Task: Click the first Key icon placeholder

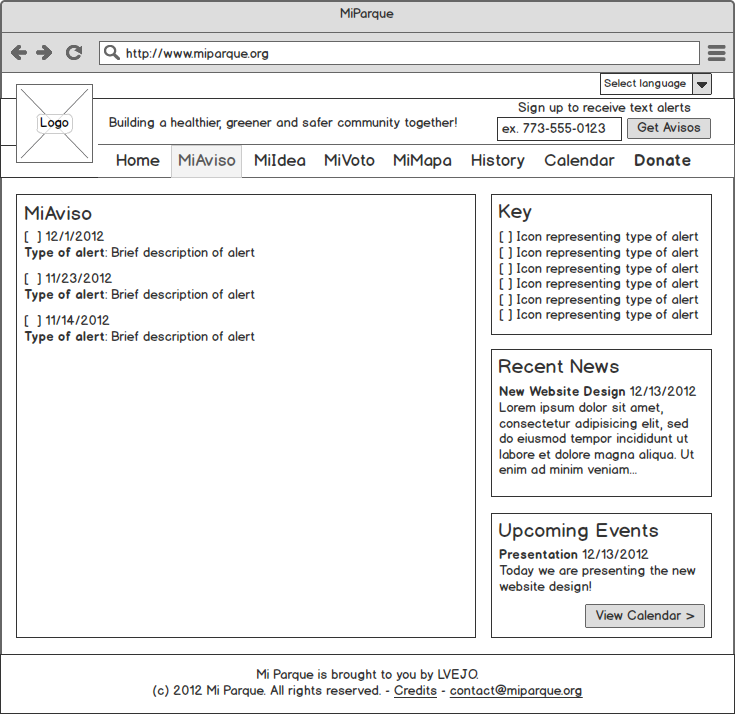Action: (506, 237)
